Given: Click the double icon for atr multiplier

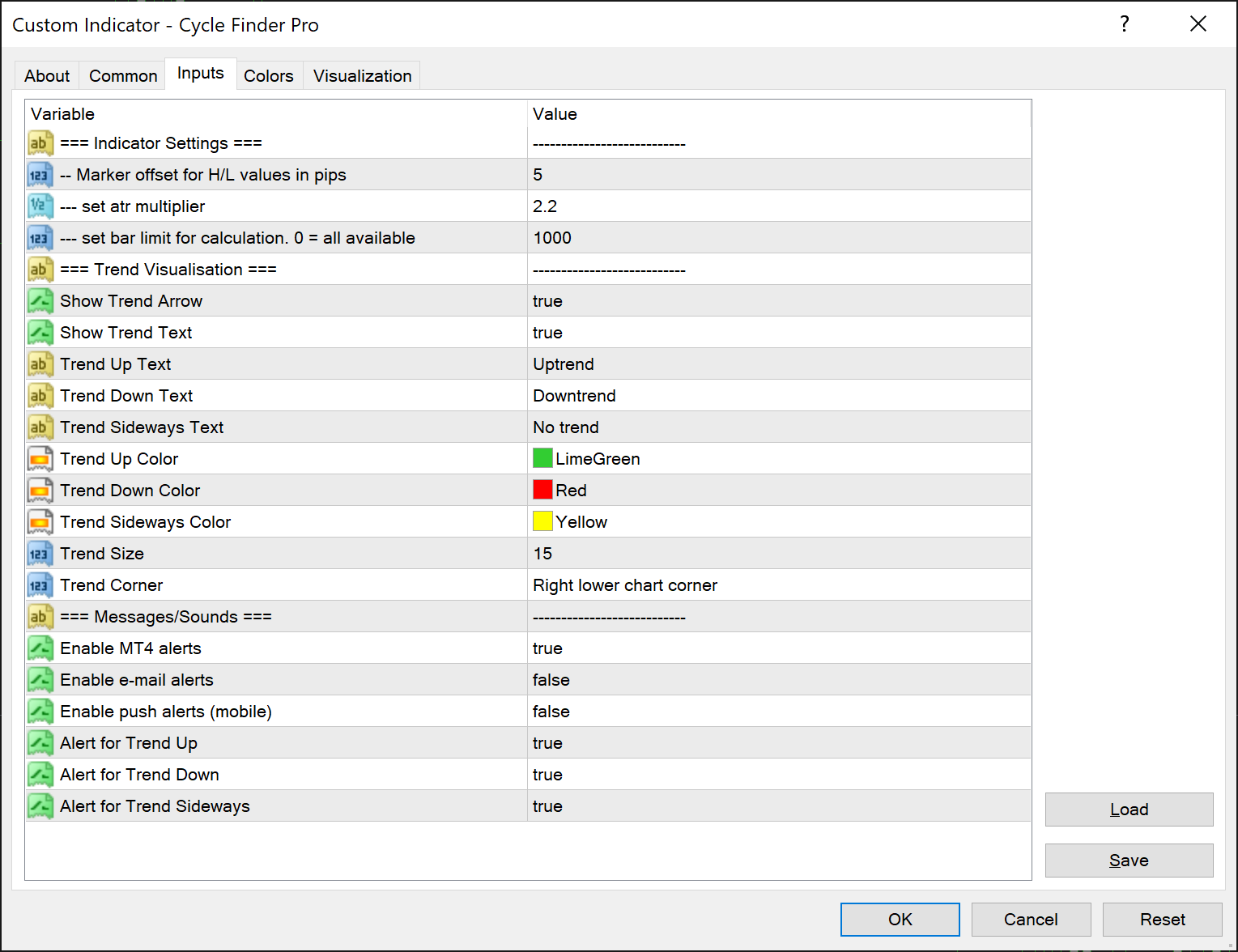Looking at the screenshot, I should point(40,206).
